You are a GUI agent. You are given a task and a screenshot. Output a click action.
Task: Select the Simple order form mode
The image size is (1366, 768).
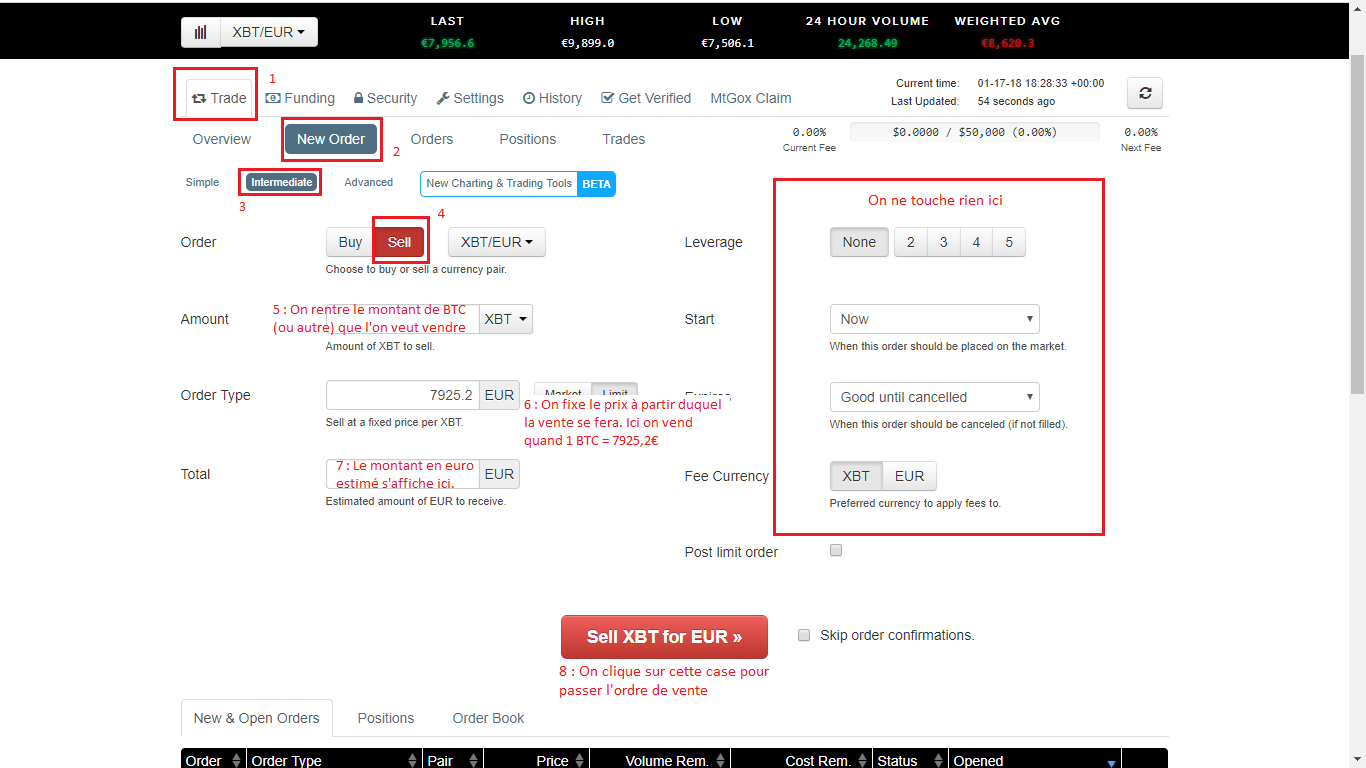(x=202, y=182)
